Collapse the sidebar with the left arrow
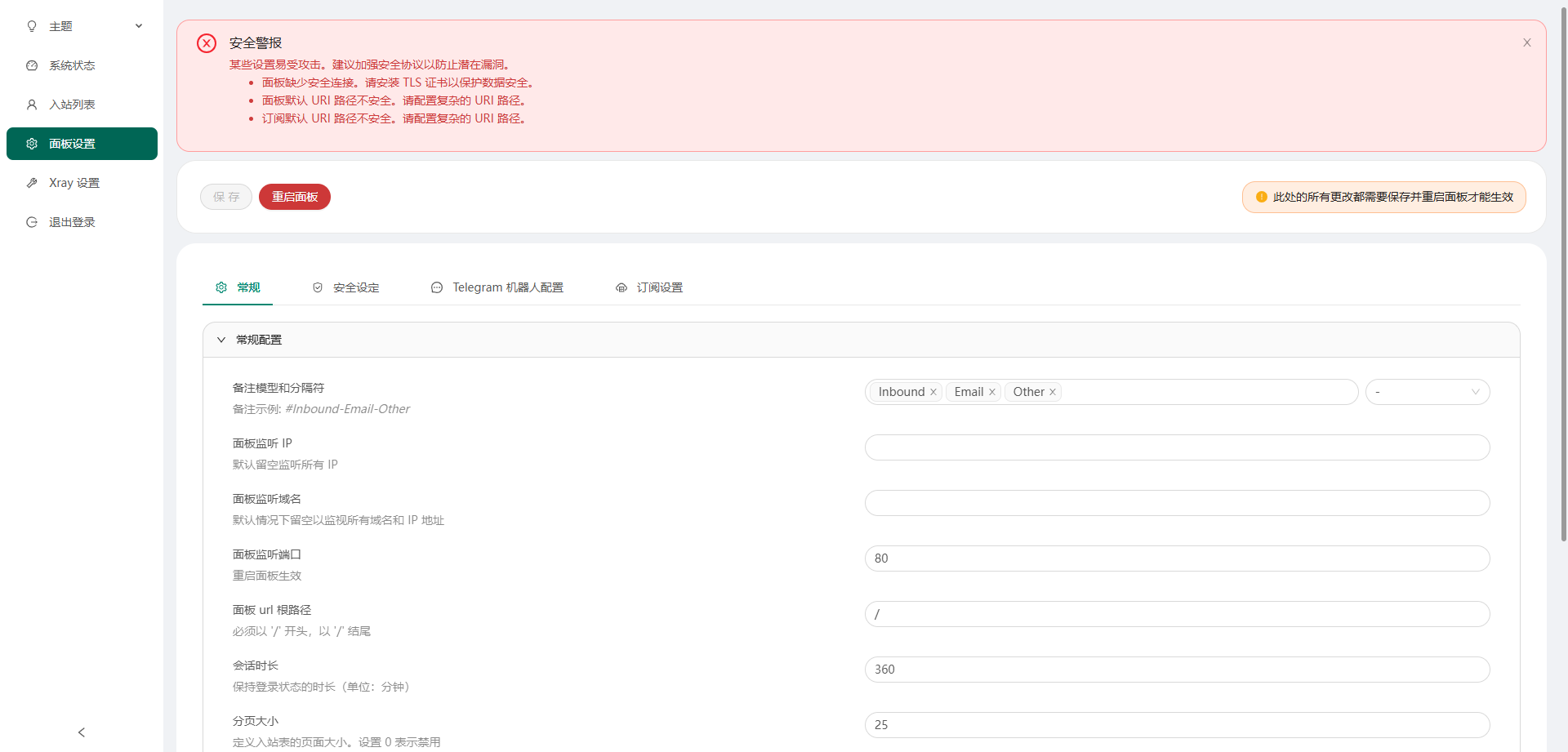1568x752 pixels. 82,732
